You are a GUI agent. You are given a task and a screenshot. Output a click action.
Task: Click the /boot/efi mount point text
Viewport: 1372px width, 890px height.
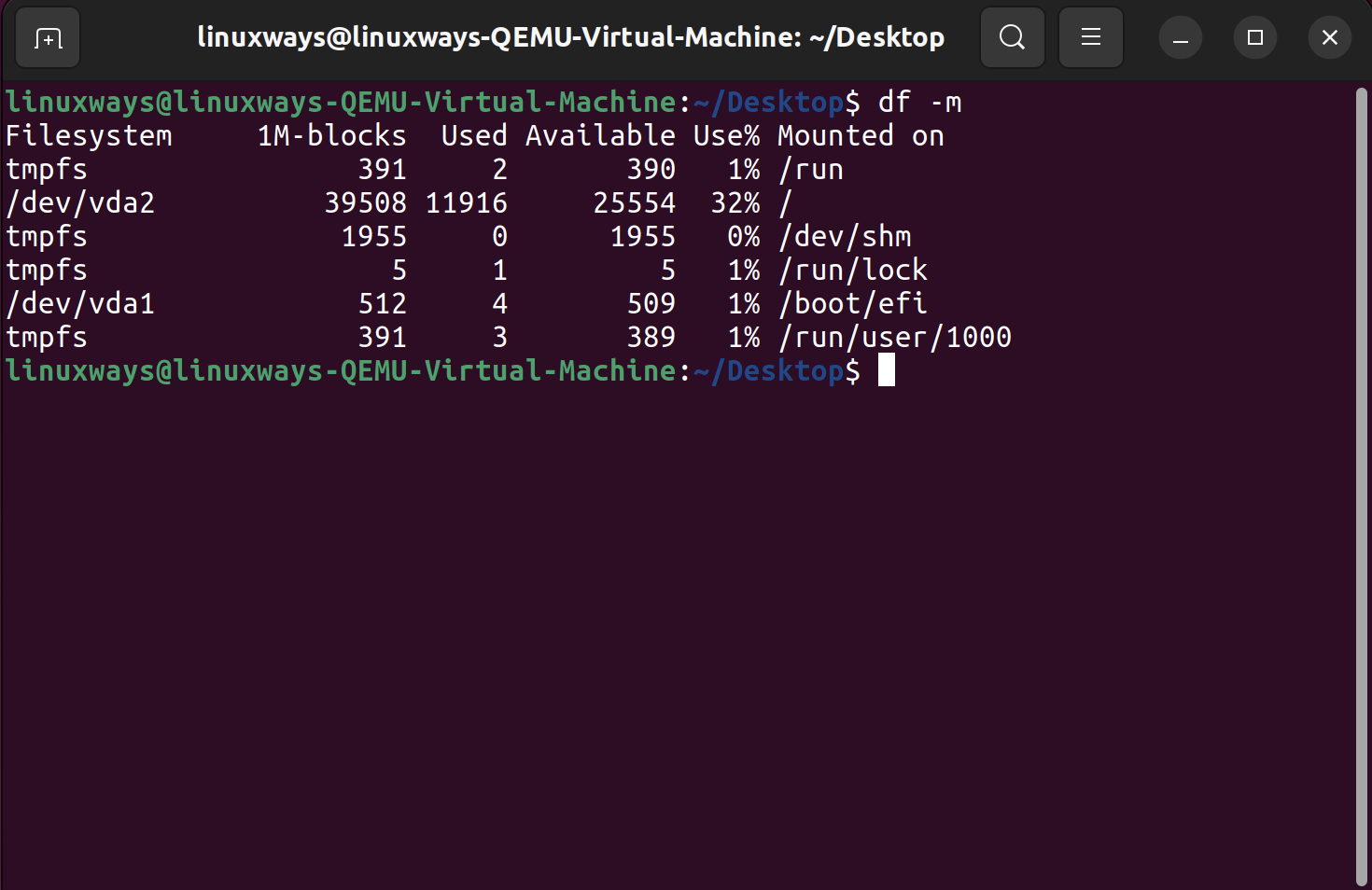(x=853, y=303)
